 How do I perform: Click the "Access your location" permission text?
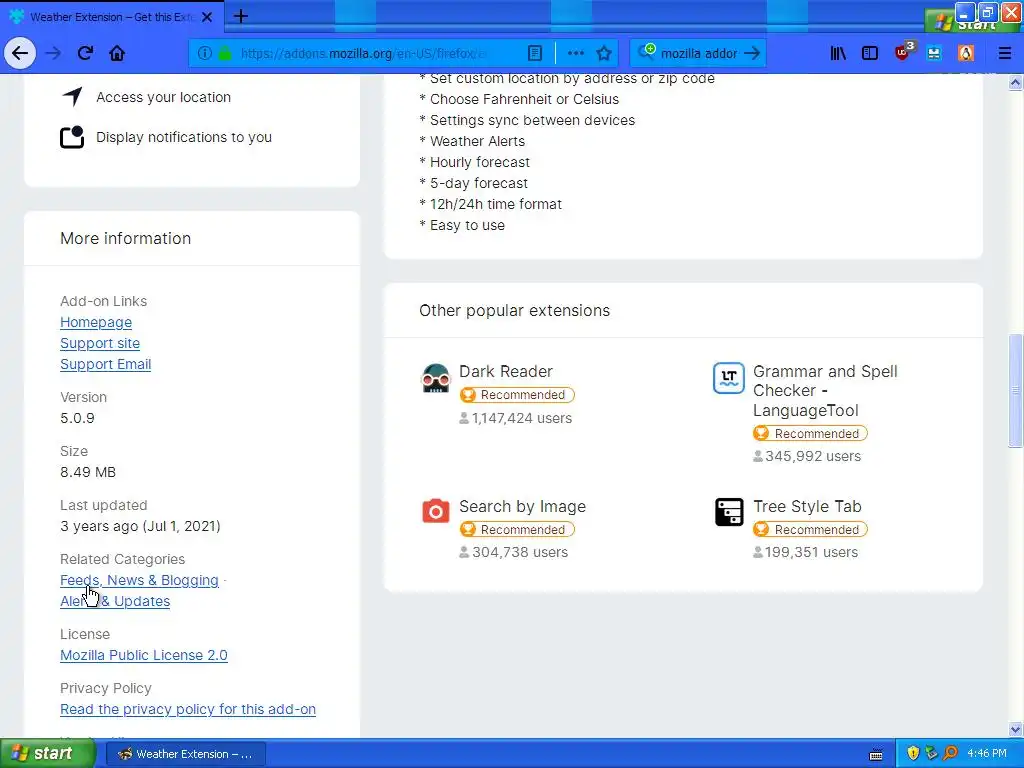click(x=163, y=97)
